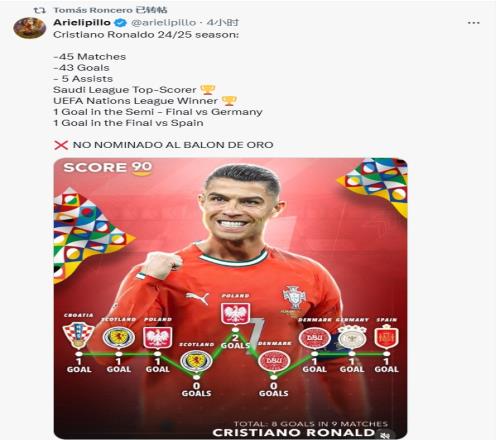Screen dimensions: 500x440
Task: Open Arielipillo's round profile avatar
Action: 30,28
